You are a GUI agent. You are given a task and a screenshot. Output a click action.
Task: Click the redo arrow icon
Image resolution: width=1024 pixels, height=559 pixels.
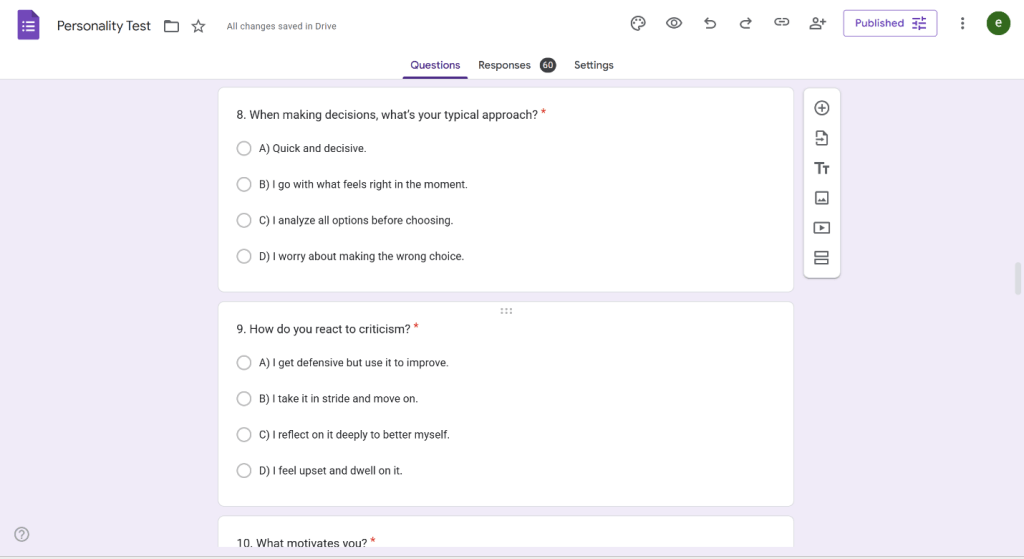745,23
